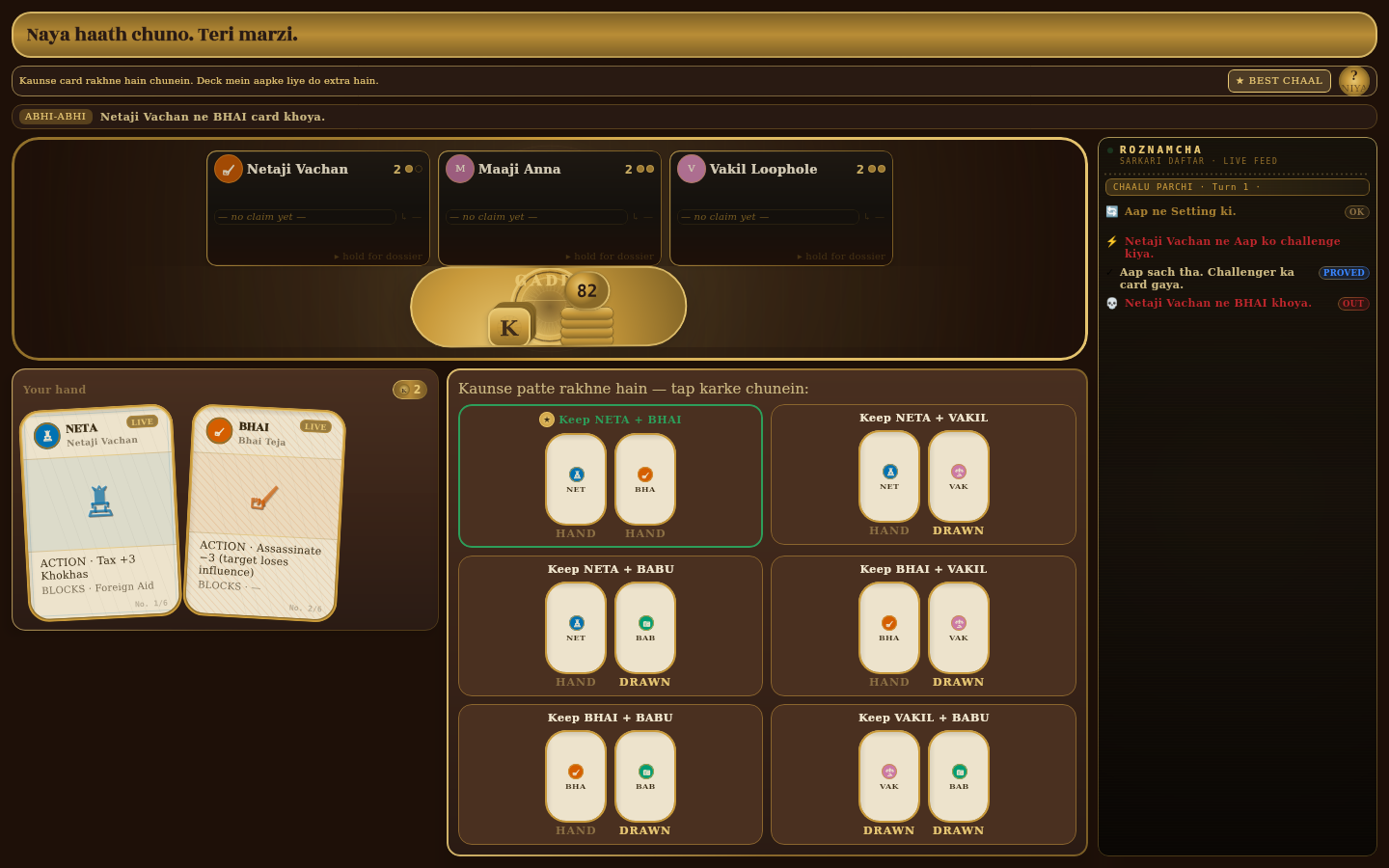Choose the Keep BHAI + VAKIL option
Image resolution: width=1389 pixels, height=868 pixels.
923,626
